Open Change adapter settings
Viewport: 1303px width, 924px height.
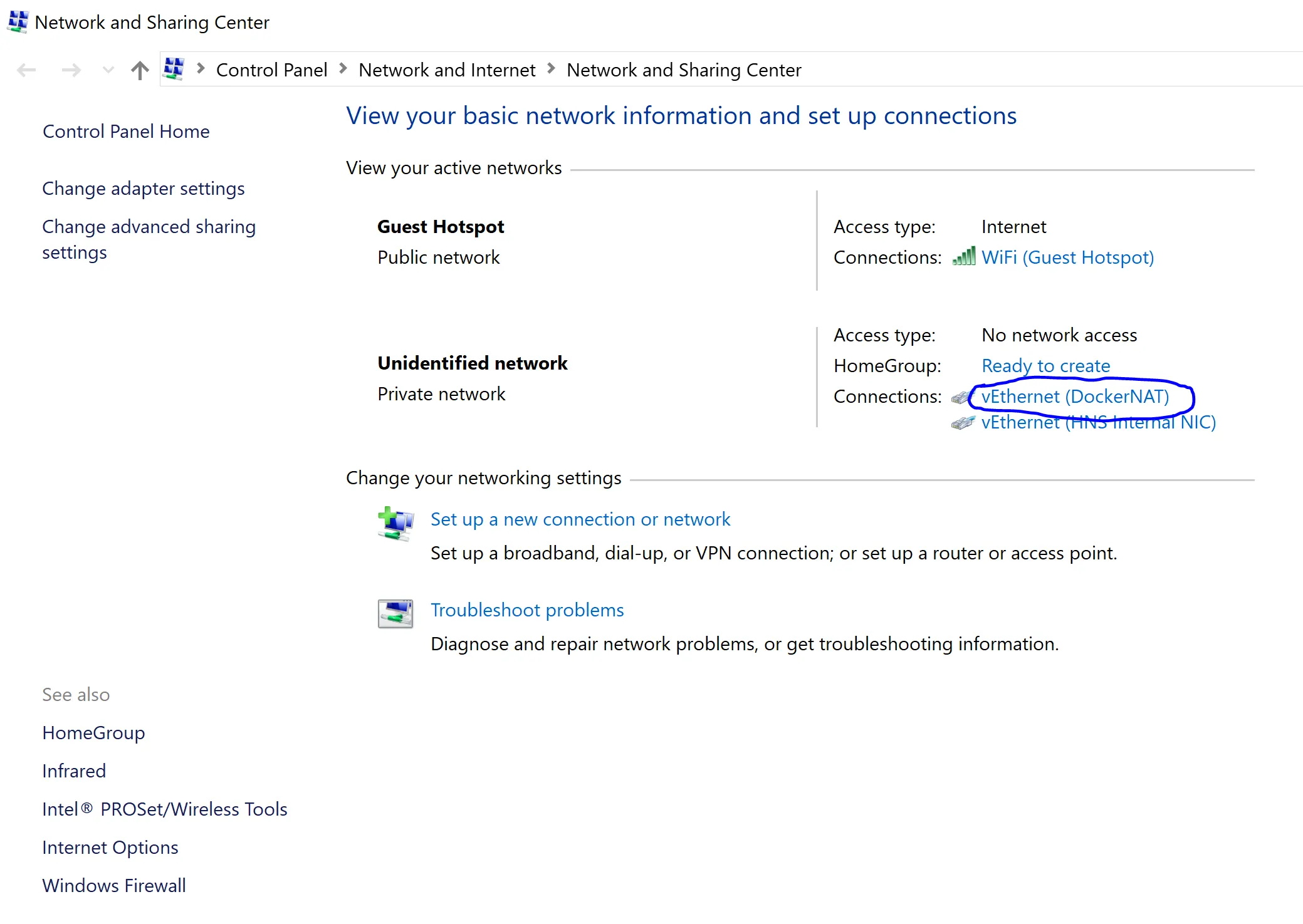tap(144, 189)
